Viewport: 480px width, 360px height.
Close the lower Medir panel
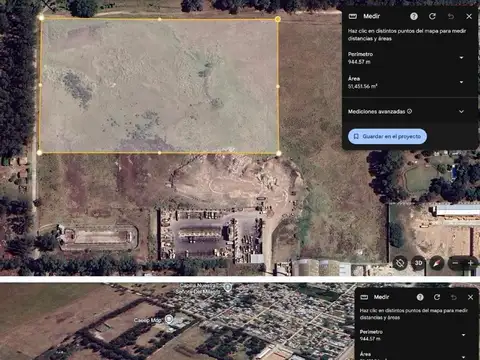(x=470, y=297)
